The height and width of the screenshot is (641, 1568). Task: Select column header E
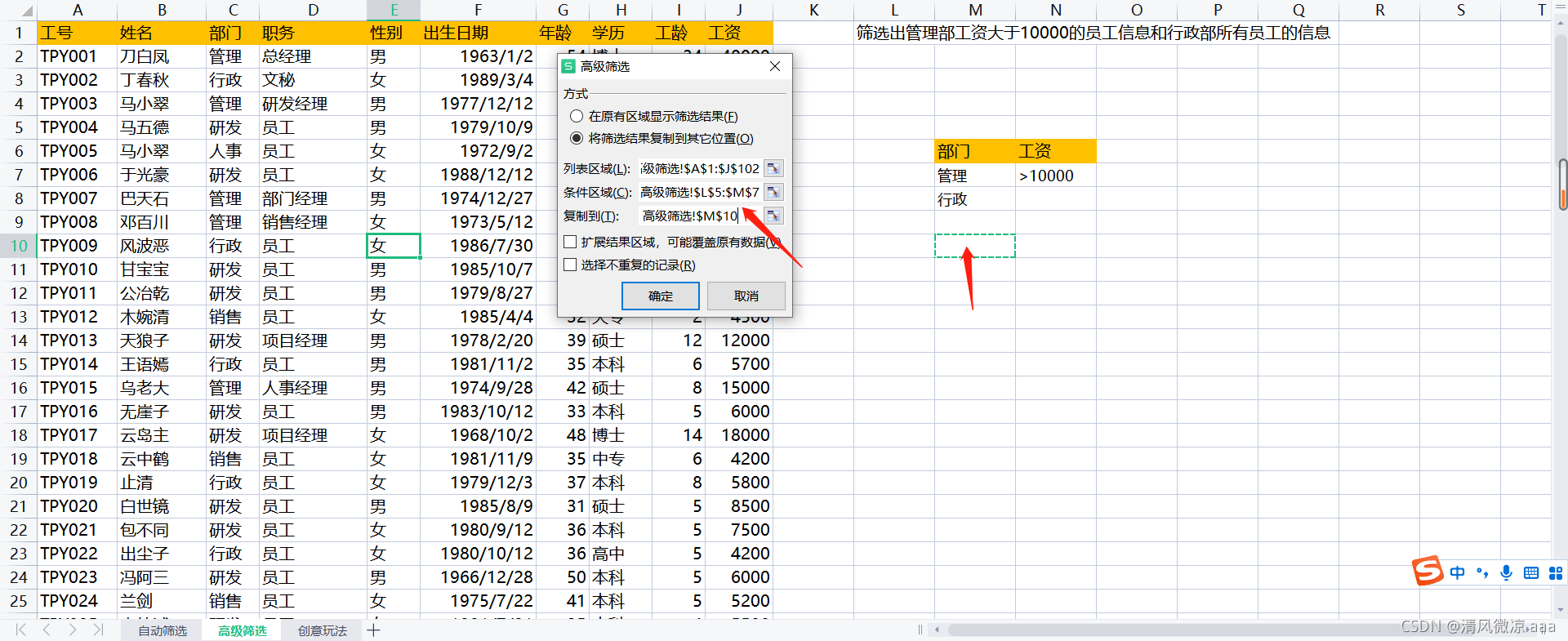tap(394, 11)
